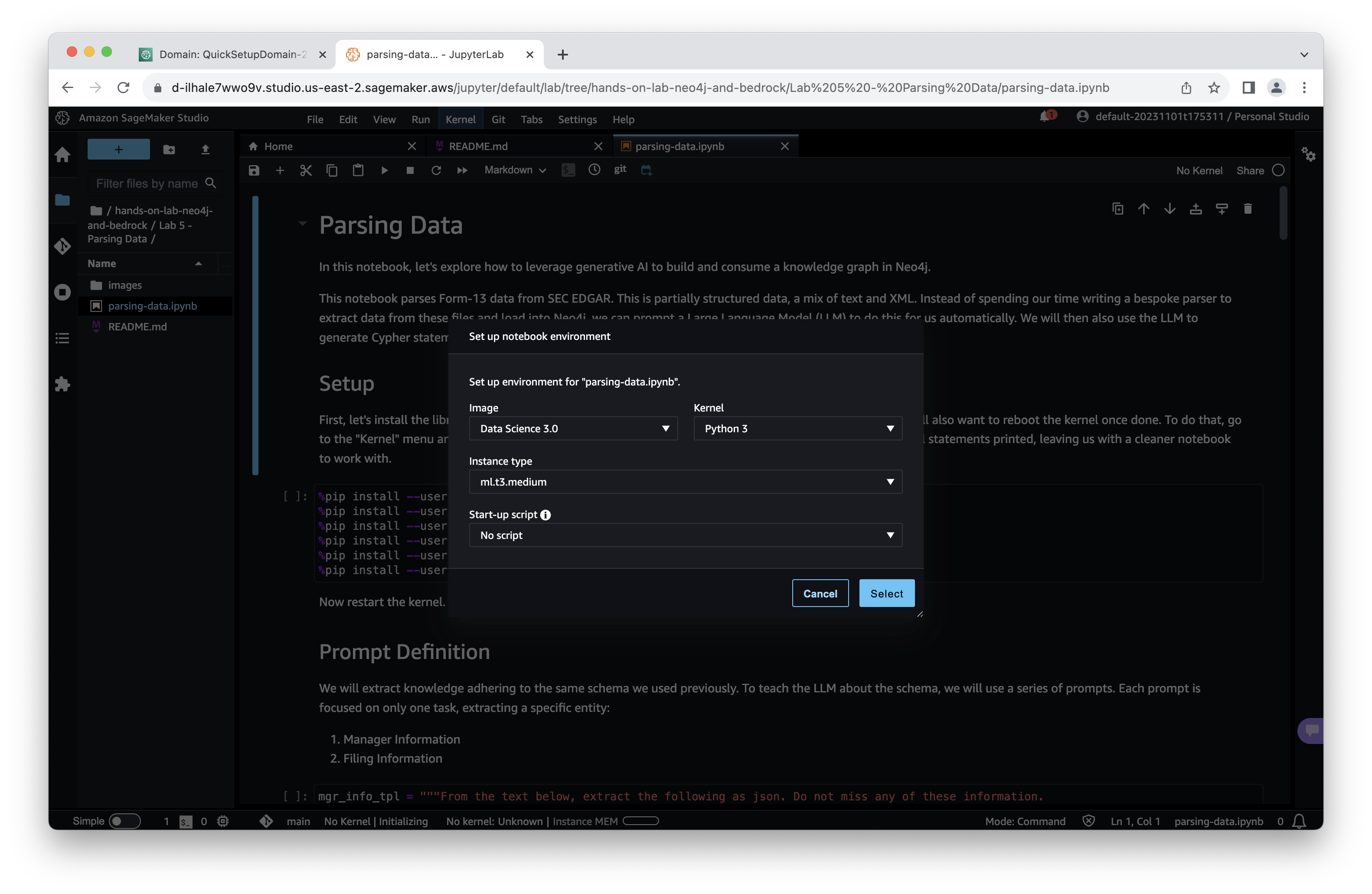Open a new browser tab
This screenshot has width=1372, height=894.
563,54
